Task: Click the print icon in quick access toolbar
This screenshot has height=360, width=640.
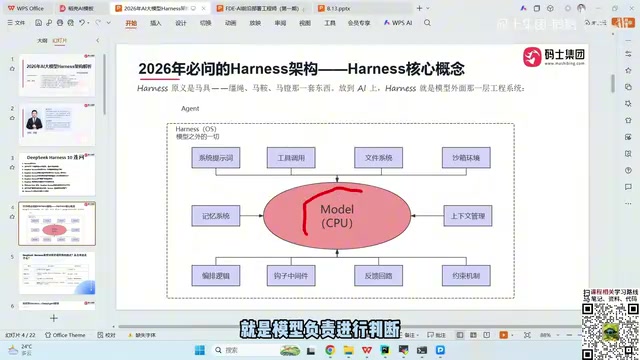Action: 60,23
